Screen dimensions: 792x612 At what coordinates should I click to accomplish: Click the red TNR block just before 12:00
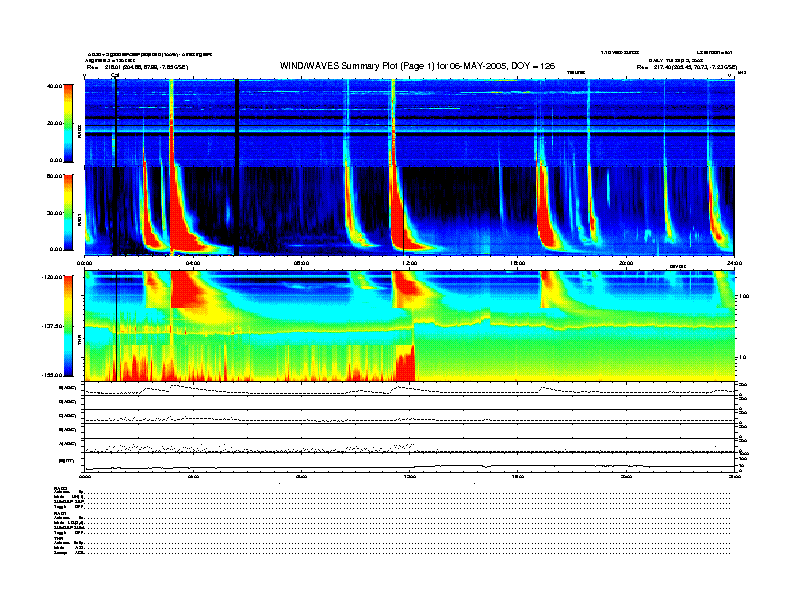pos(405,365)
